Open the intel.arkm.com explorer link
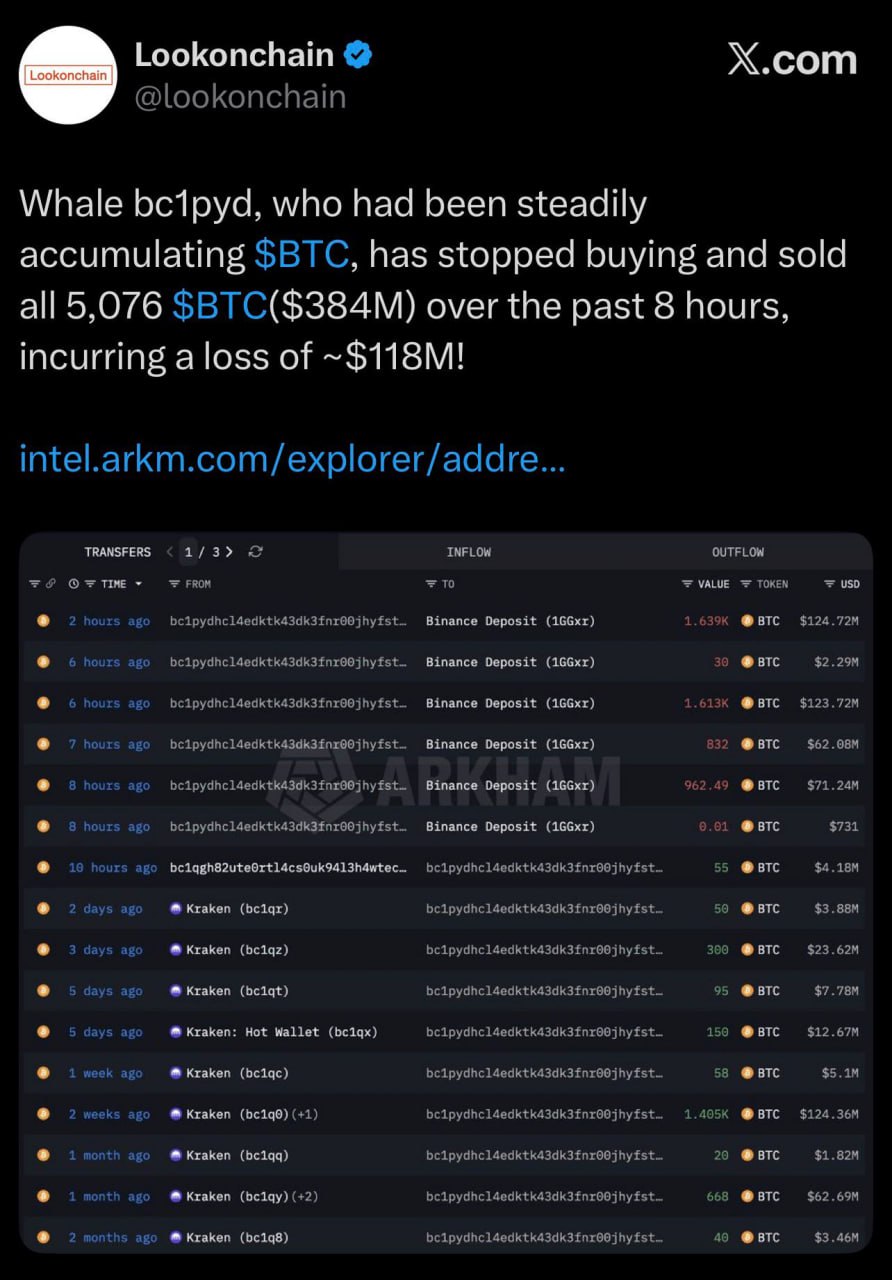 pyautogui.click(x=292, y=459)
